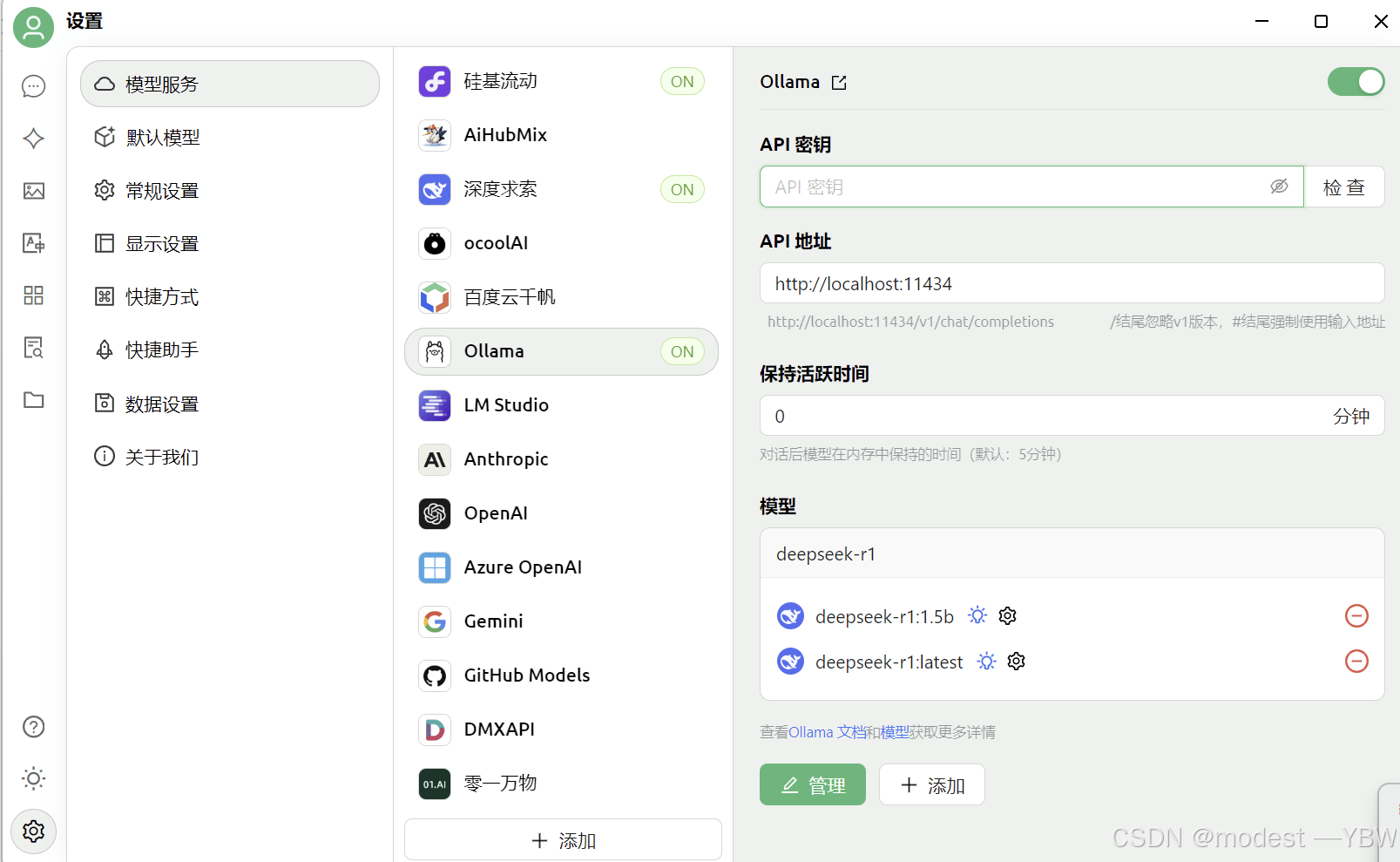Open 常规设置 settings menu
This screenshot has width=1400, height=862.
click(230, 191)
